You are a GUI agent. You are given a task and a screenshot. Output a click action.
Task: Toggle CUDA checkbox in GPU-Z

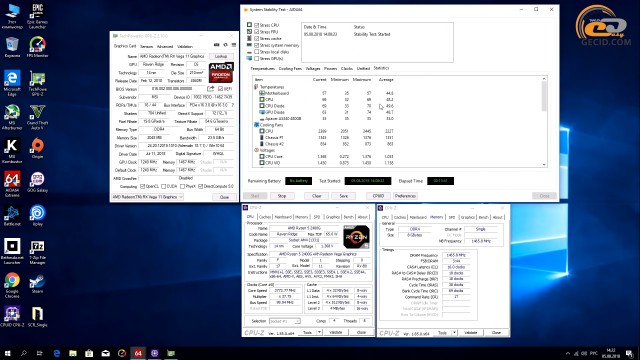click(163, 186)
